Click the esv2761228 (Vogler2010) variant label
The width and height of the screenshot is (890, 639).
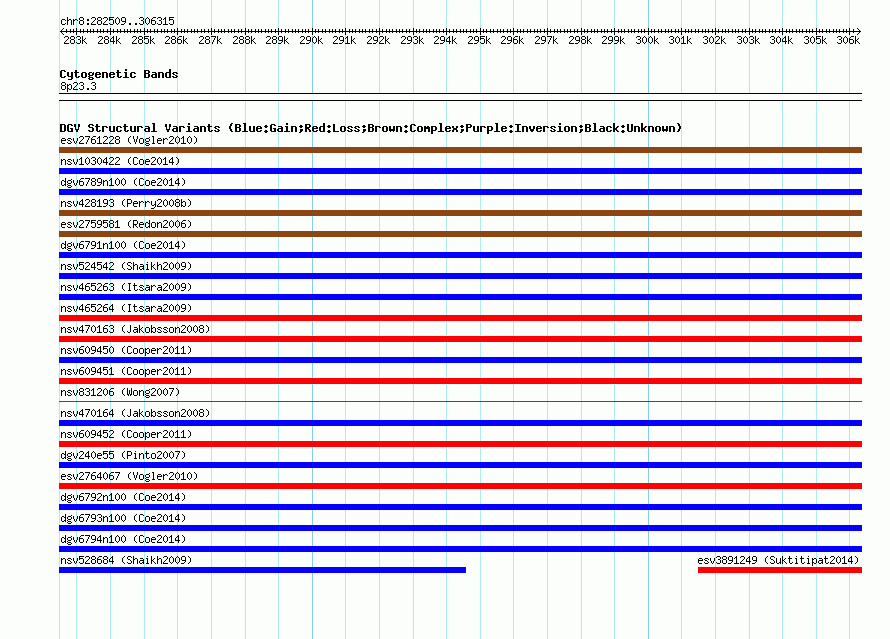click(x=128, y=140)
